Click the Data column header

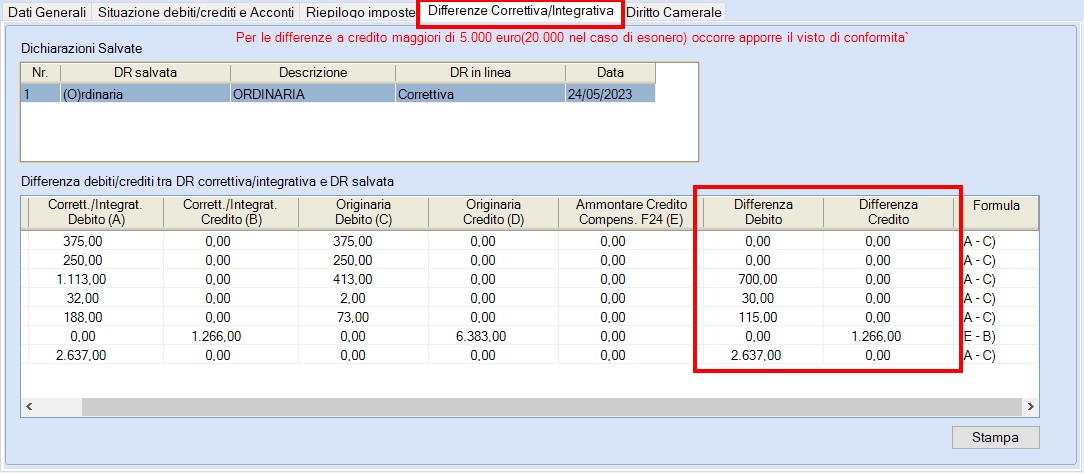pos(610,73)
